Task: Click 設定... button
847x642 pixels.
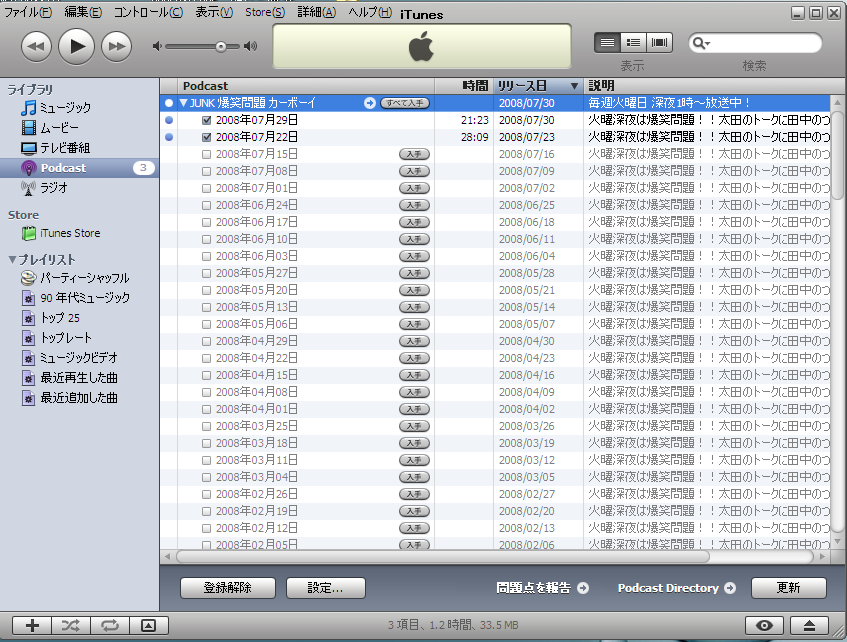Action: (326, 588)
